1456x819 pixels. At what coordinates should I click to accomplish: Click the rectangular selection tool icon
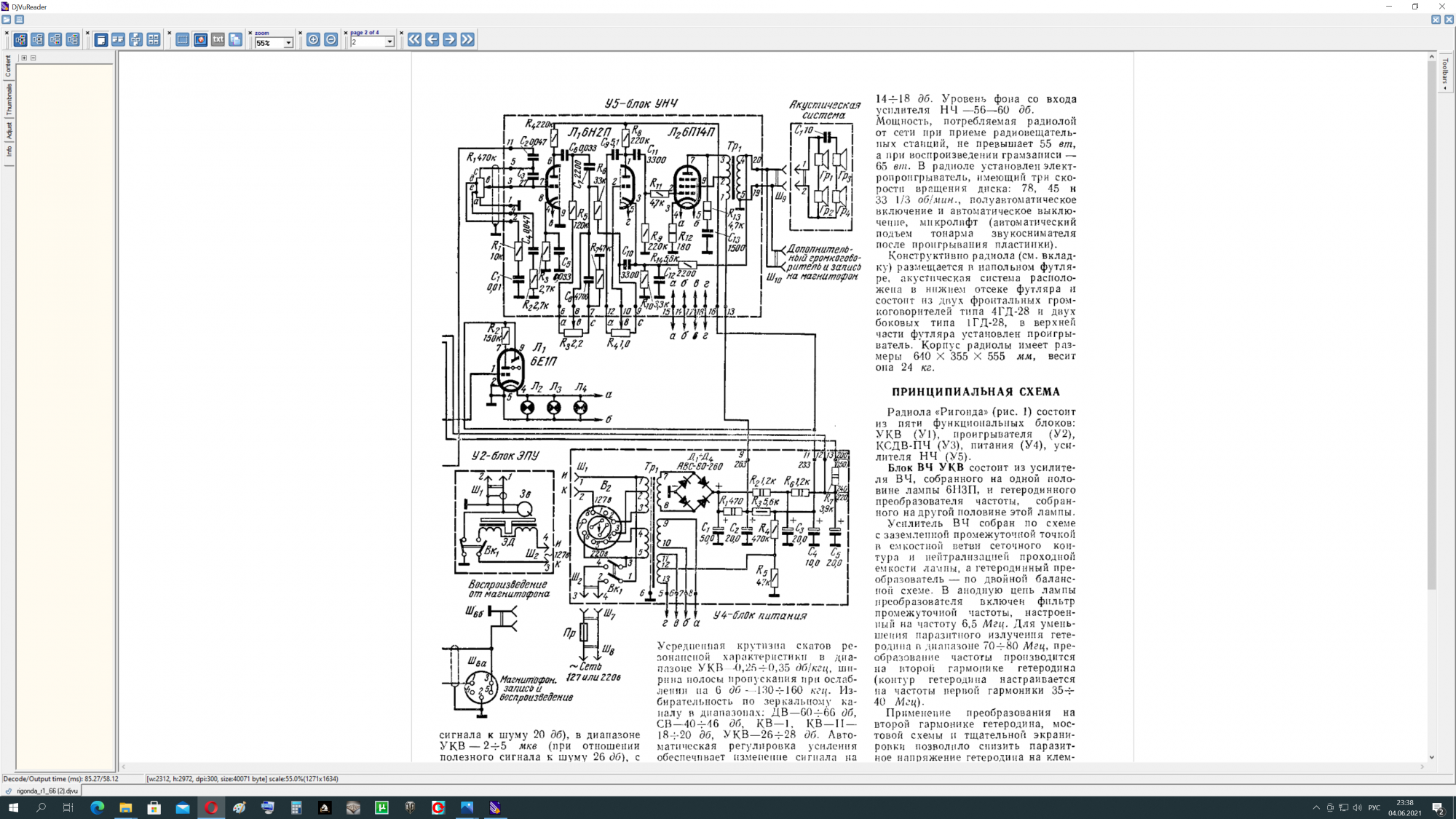click(183, 40)
